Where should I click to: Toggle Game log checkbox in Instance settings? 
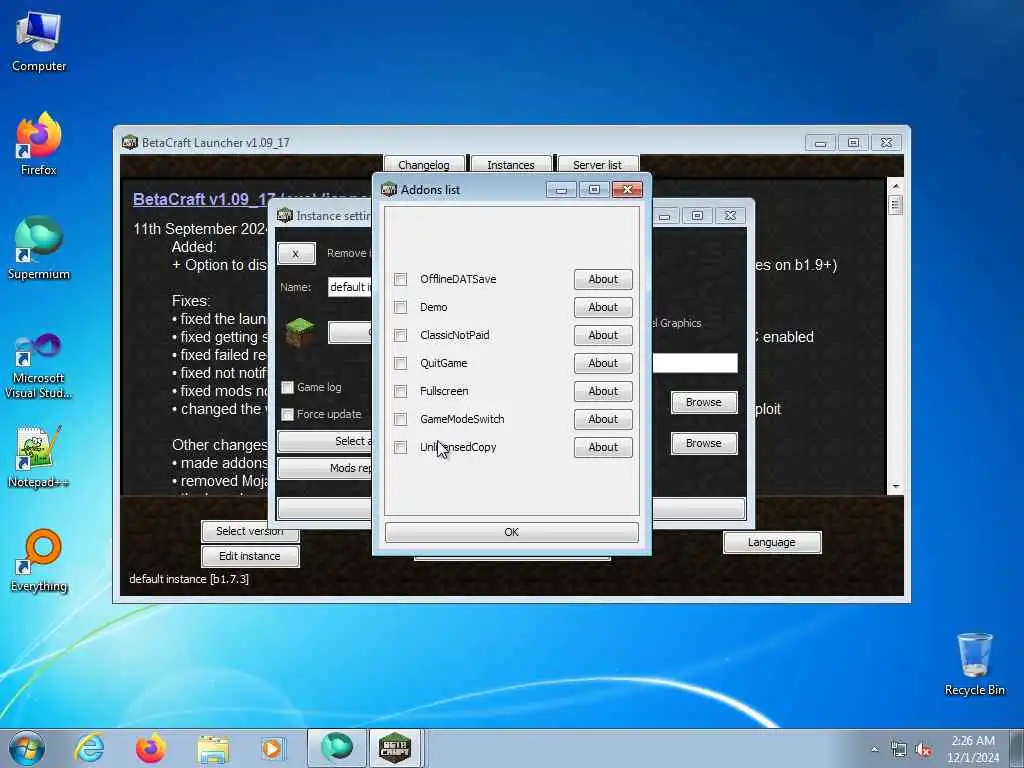pyautogui.click(x=287, y=388)
